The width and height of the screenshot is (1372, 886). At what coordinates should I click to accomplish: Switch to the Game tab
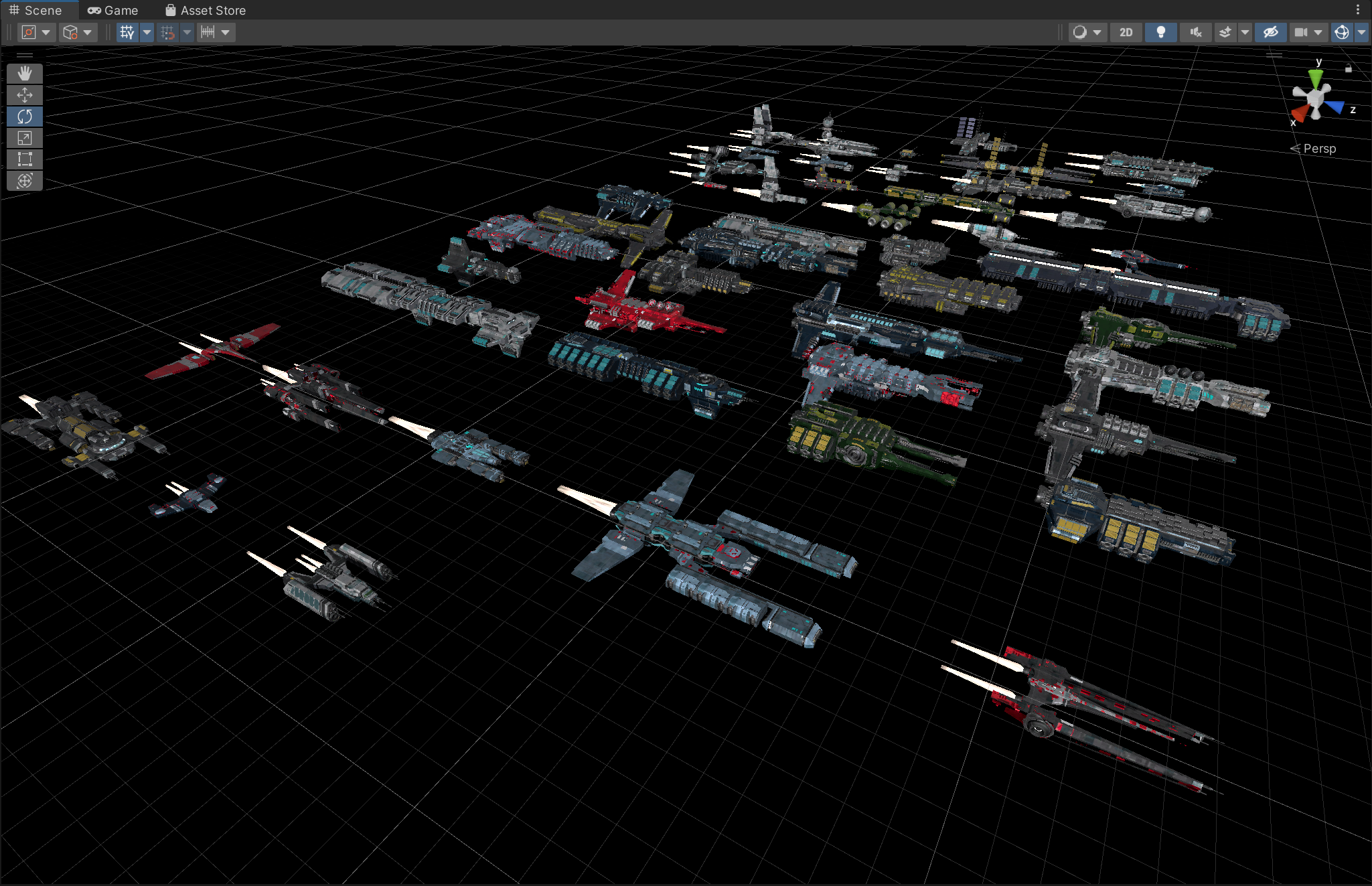112,10
